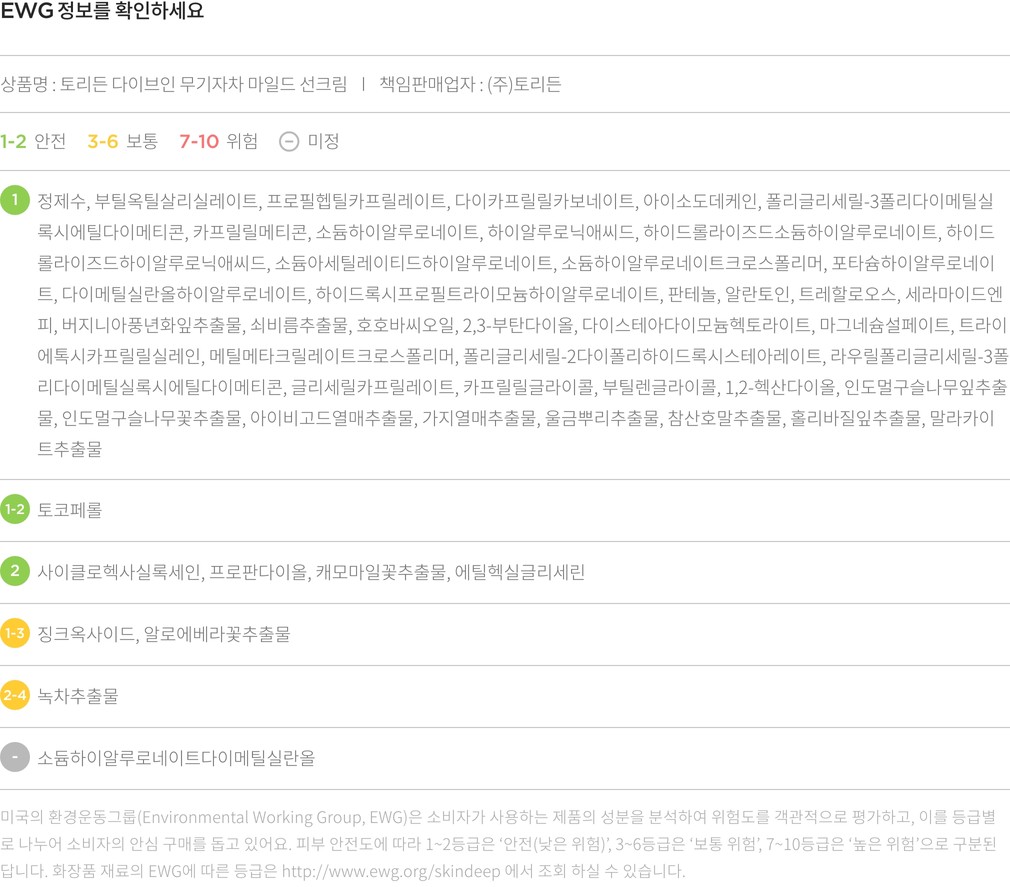Click the 토코페롤 ingredient text

coord(70,510)
